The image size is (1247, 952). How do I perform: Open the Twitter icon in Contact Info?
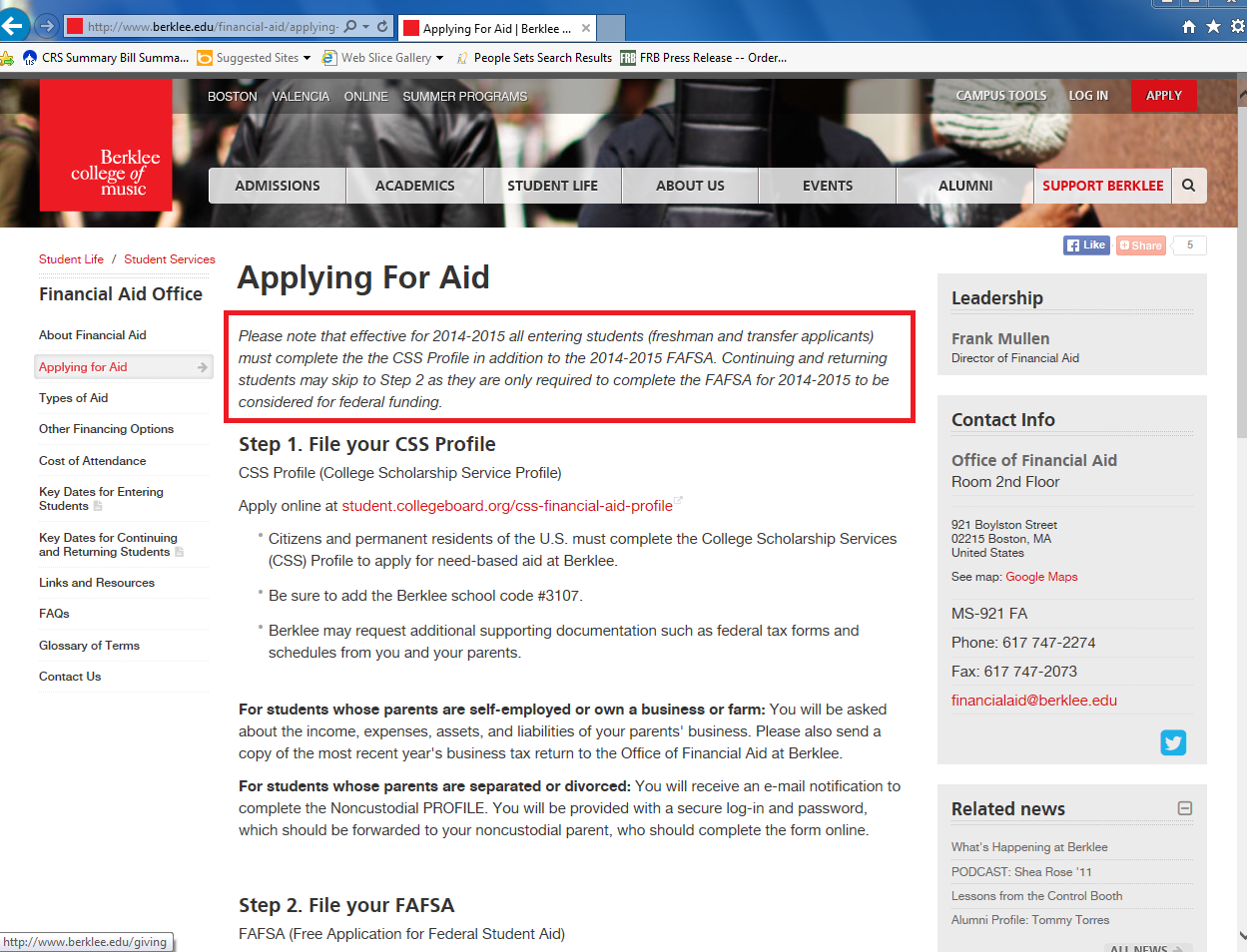(1173, 742)
